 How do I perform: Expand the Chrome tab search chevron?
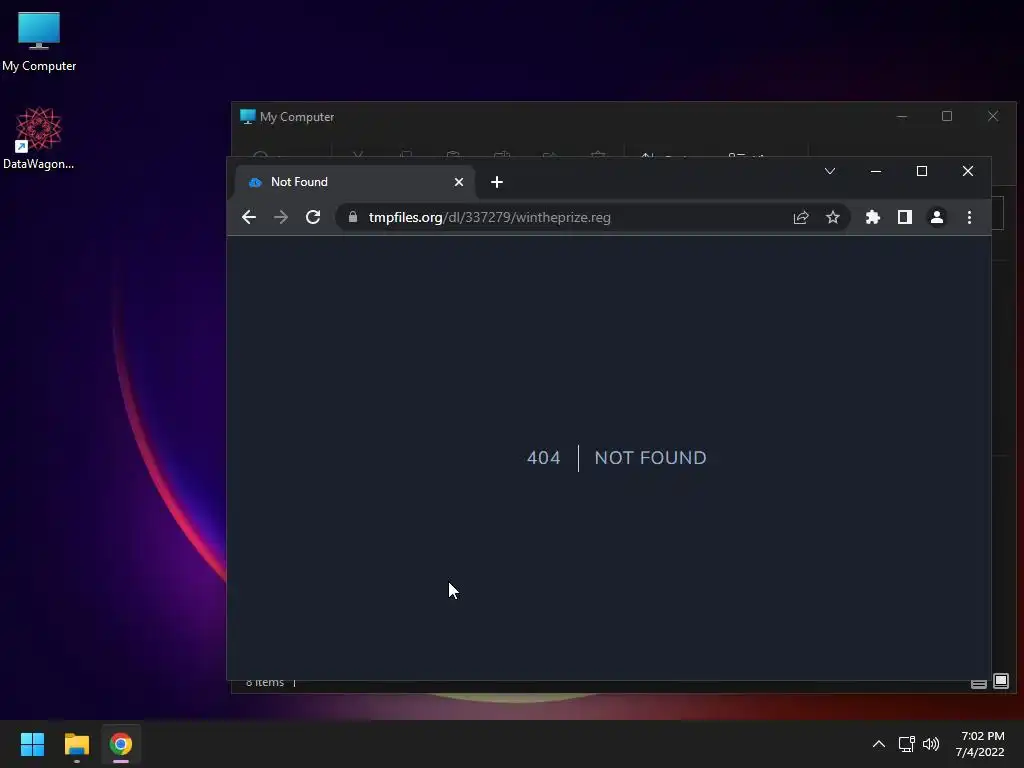[829, 171]
